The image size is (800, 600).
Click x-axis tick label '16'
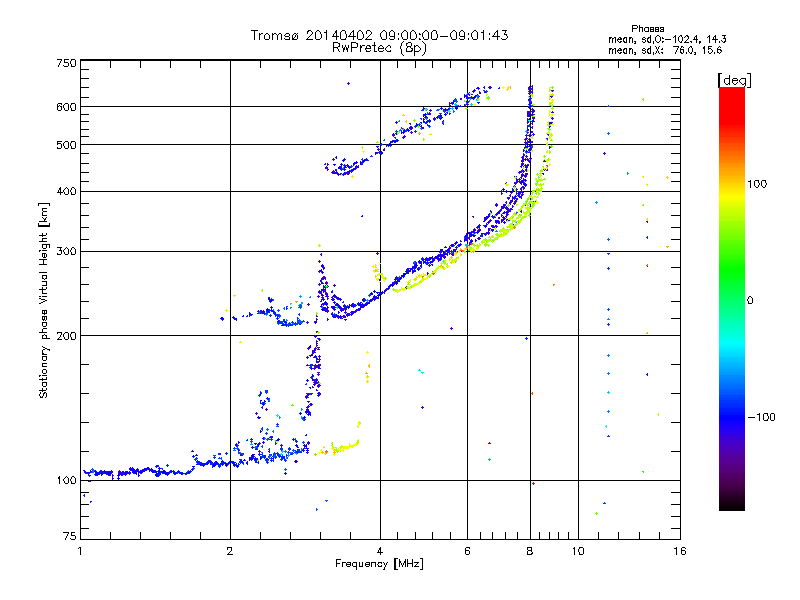(x=680, y=551)
